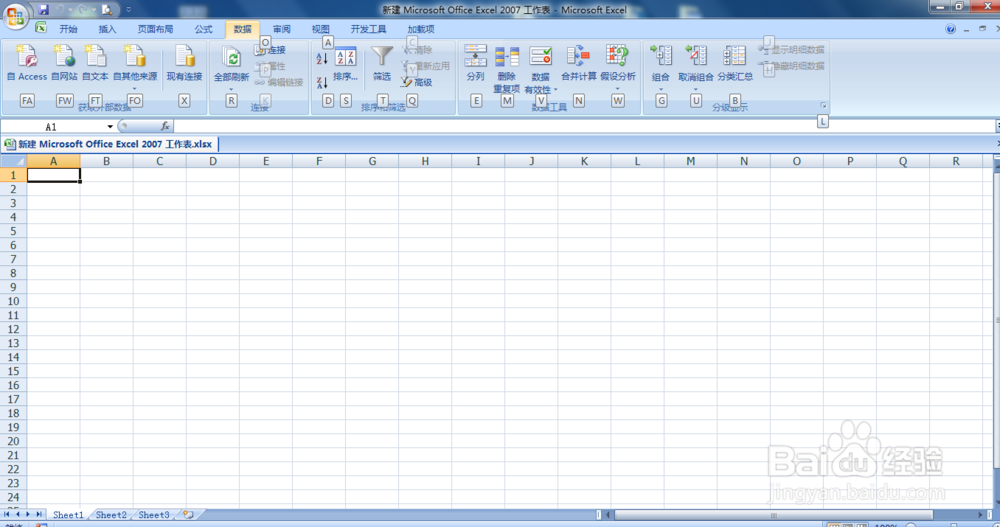Click Edit Links (编辑链接) button
This screenshot has height=527, width=1000.
279,82
